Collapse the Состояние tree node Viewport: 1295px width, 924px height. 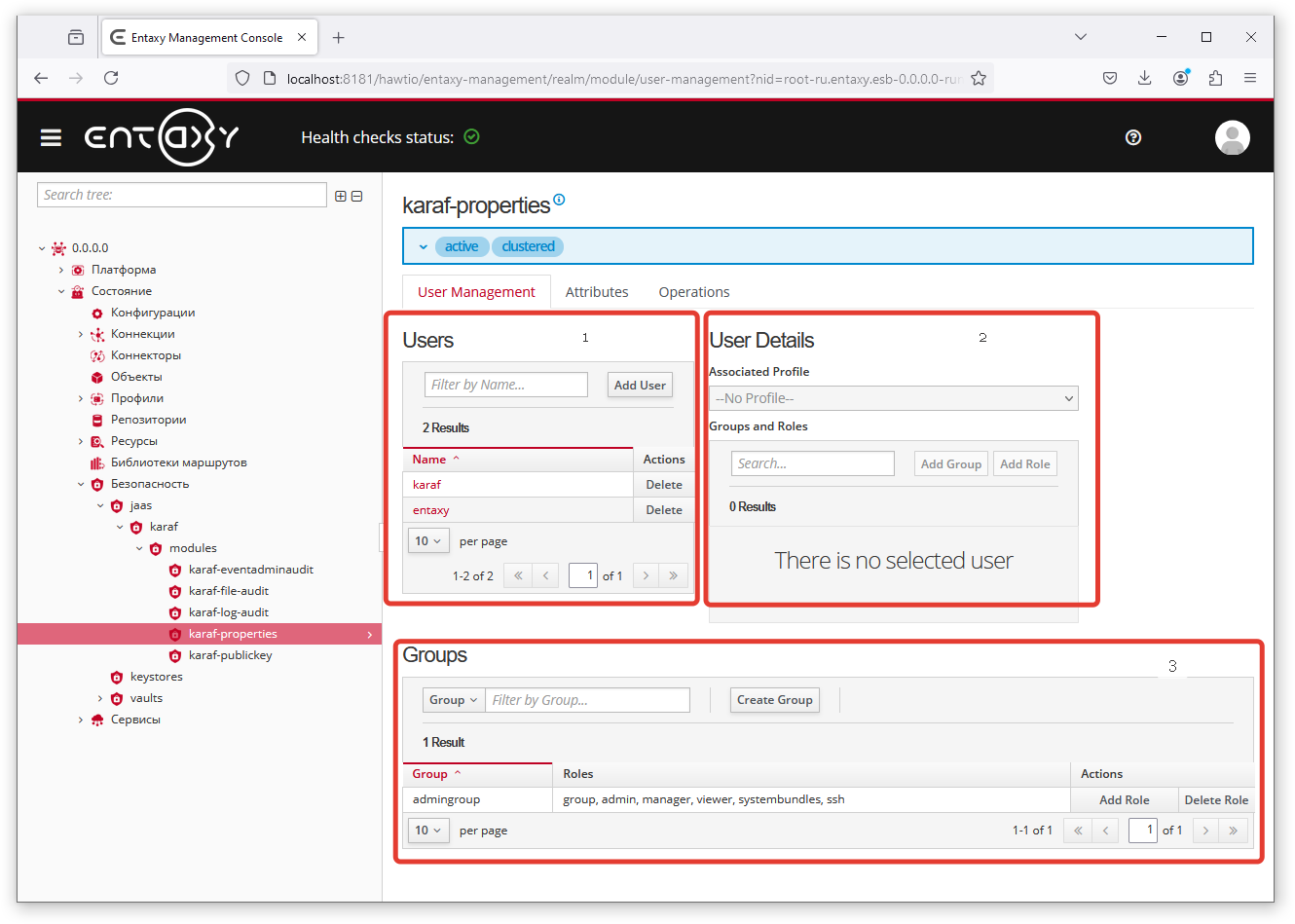61,291
